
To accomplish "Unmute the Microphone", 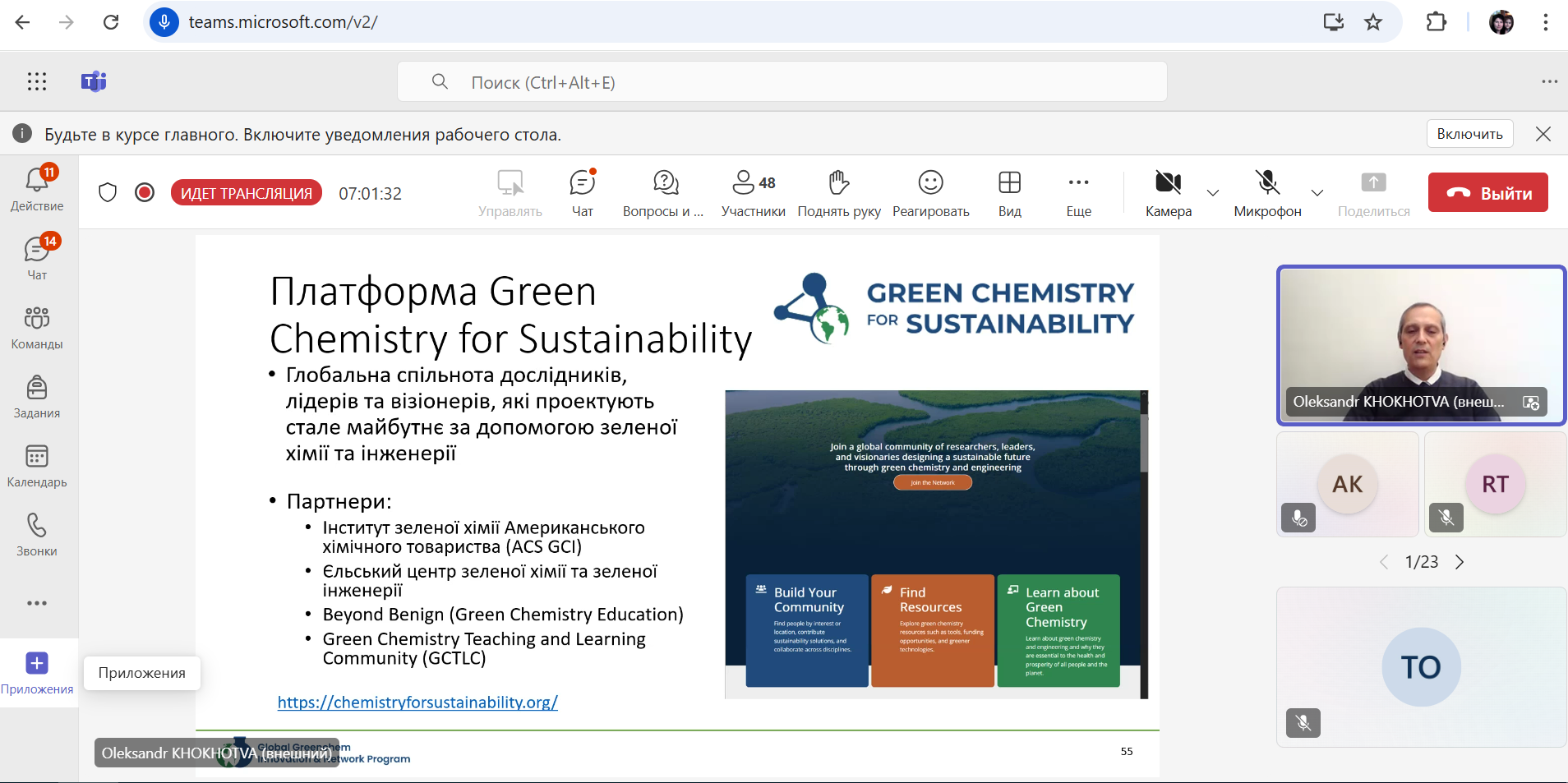I will pos(1267,192).
